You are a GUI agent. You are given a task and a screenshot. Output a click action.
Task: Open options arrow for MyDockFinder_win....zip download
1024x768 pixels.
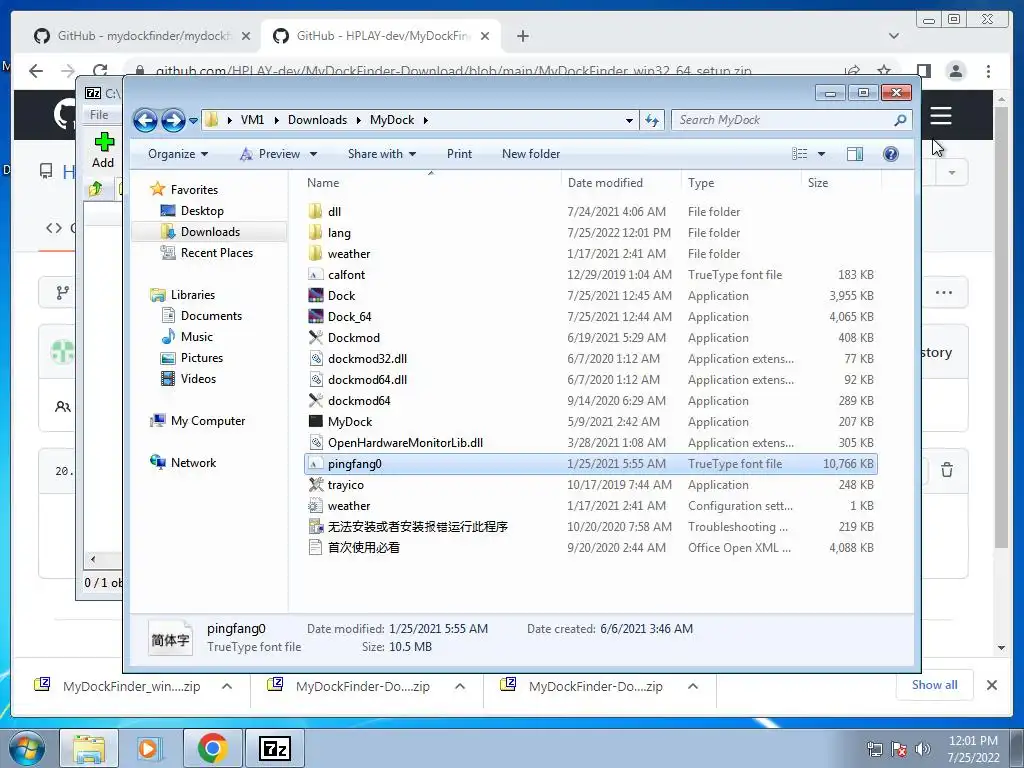tap(227, 686)
